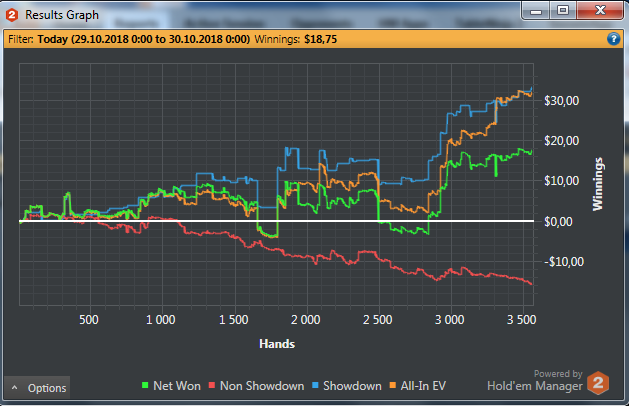Click the $10,00 axis label
Screen dimensions: 629x406
[x=562, y=181]
